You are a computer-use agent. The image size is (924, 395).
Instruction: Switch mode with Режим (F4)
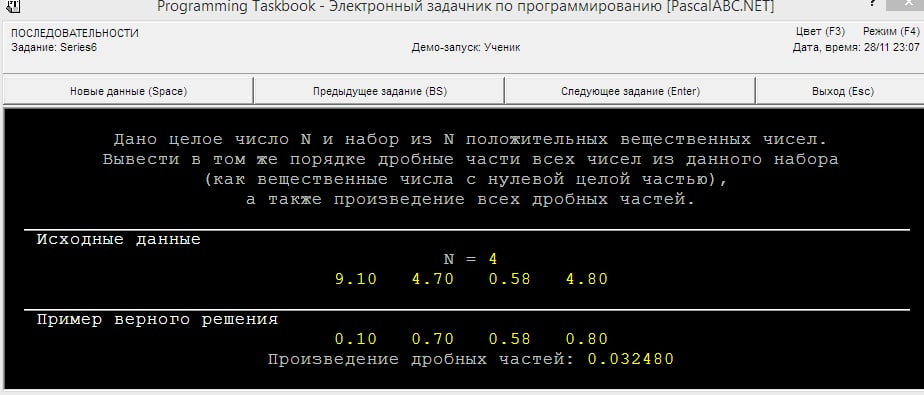coord(891,31)
